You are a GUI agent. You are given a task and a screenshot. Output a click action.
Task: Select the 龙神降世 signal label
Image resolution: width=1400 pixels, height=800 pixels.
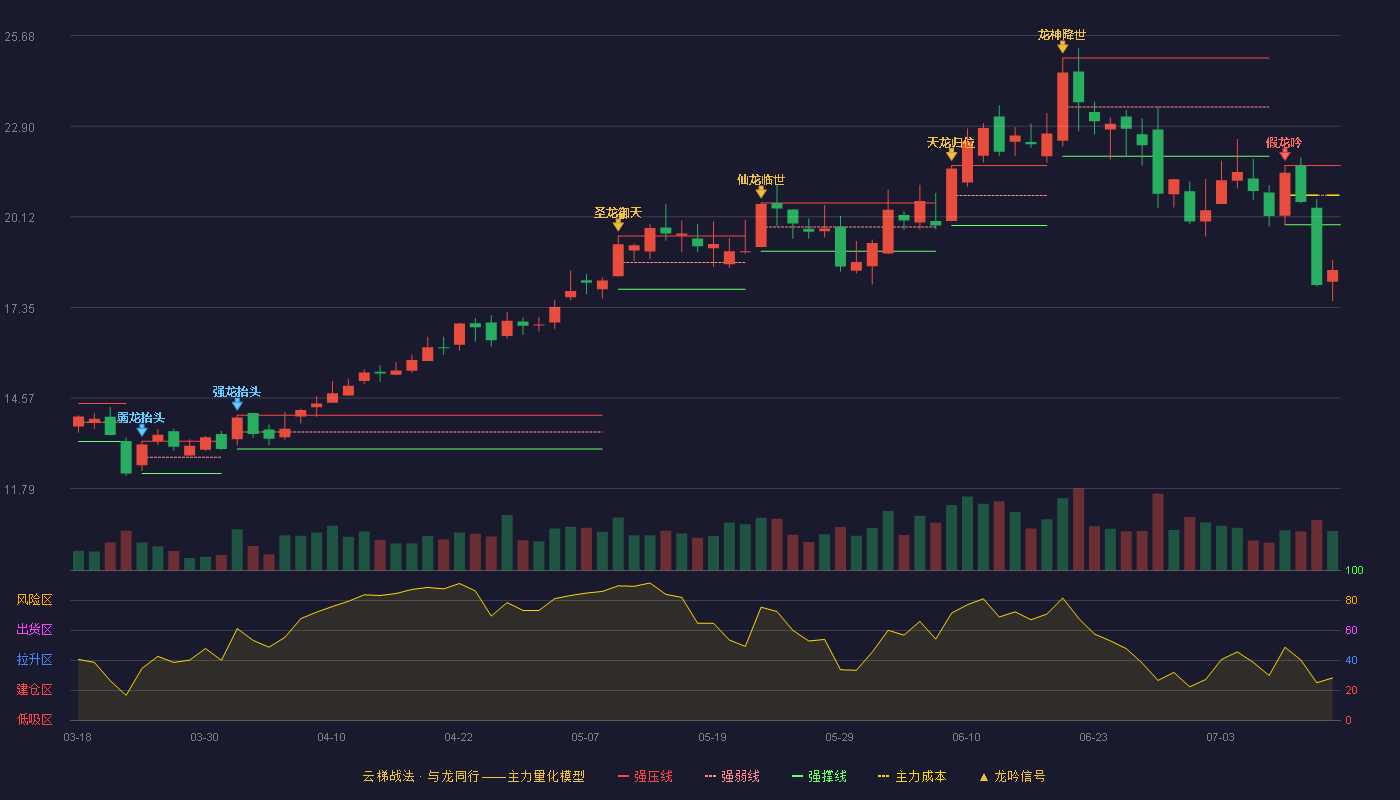coord(1062,34)
